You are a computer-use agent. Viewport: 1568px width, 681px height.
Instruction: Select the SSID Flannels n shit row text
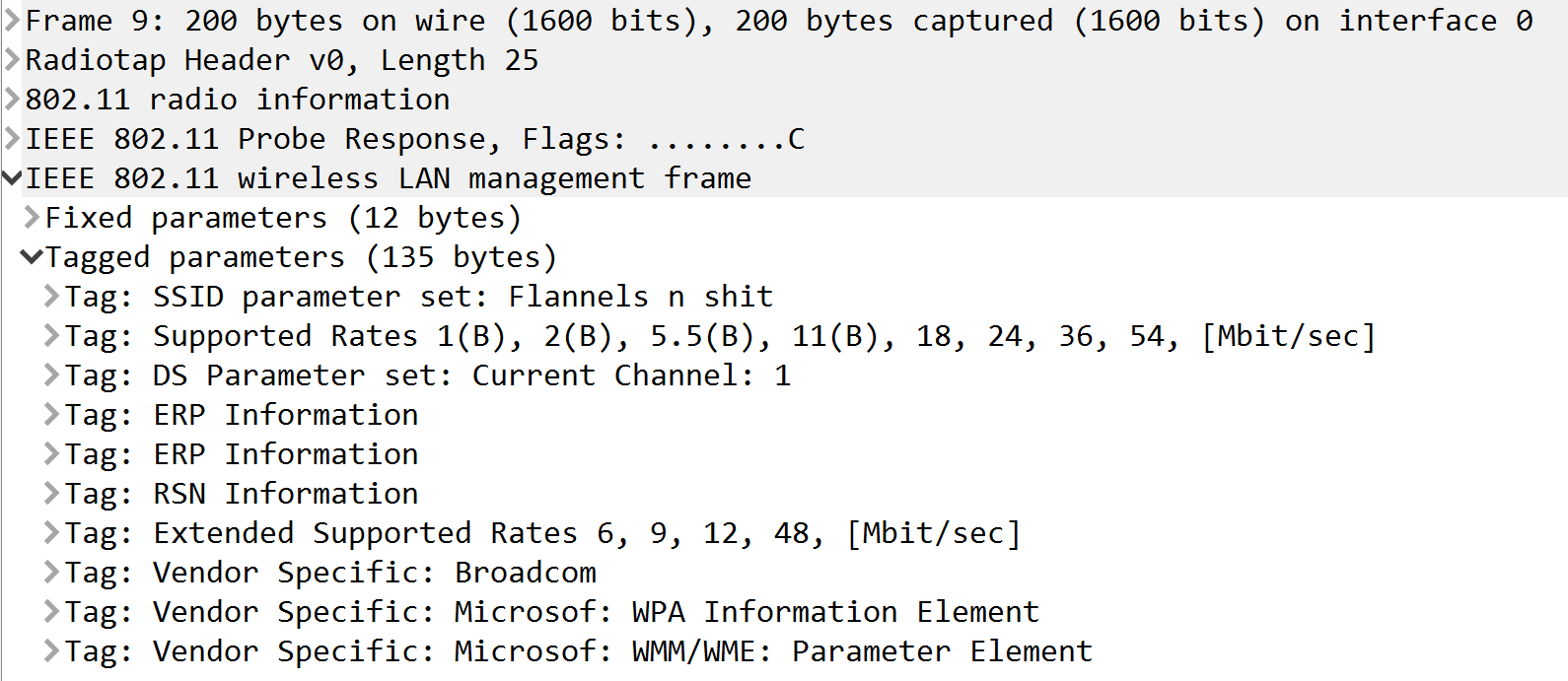point(419,297)
